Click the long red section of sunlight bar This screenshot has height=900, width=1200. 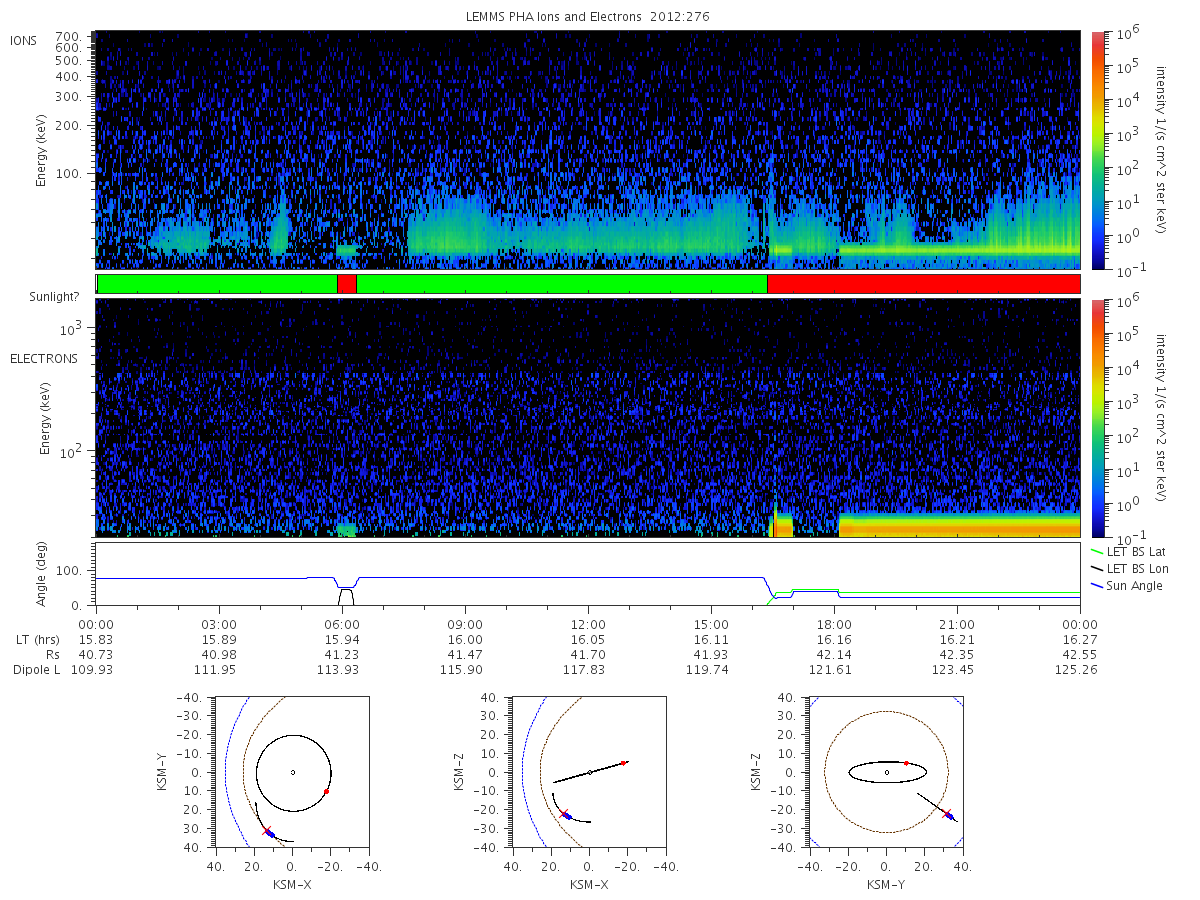923,284
